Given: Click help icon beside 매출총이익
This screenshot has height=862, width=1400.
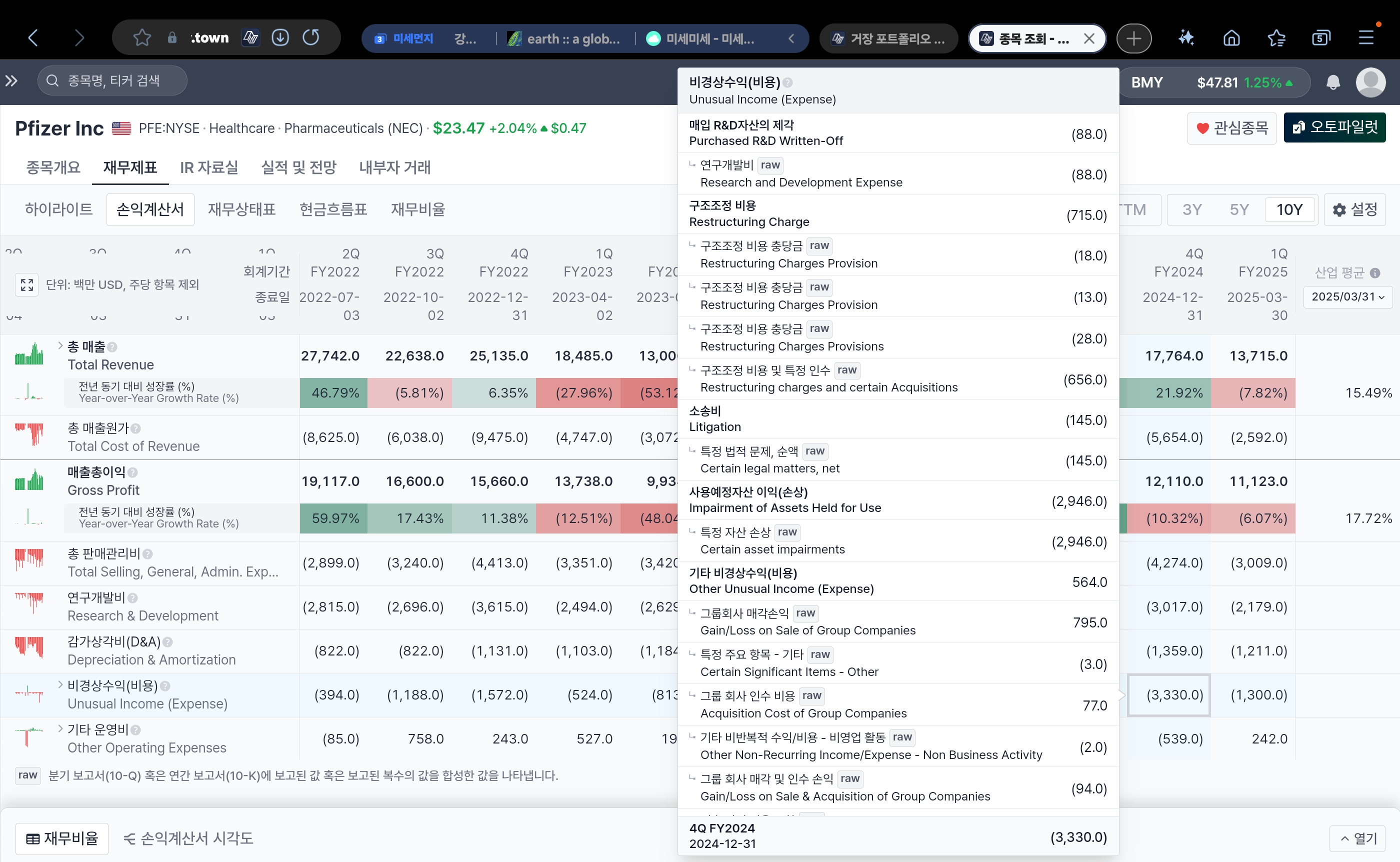Looking at the screenshot, I should 133,472.
